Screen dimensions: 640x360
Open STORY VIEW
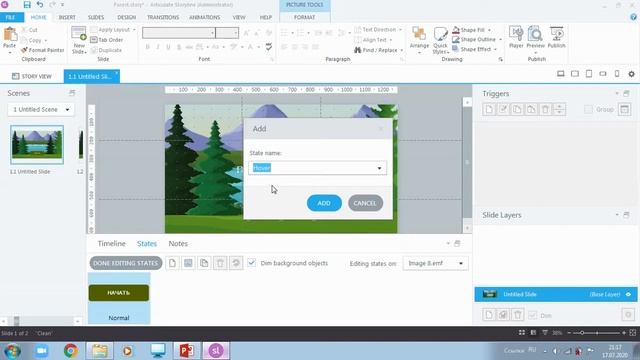(32, 76)
